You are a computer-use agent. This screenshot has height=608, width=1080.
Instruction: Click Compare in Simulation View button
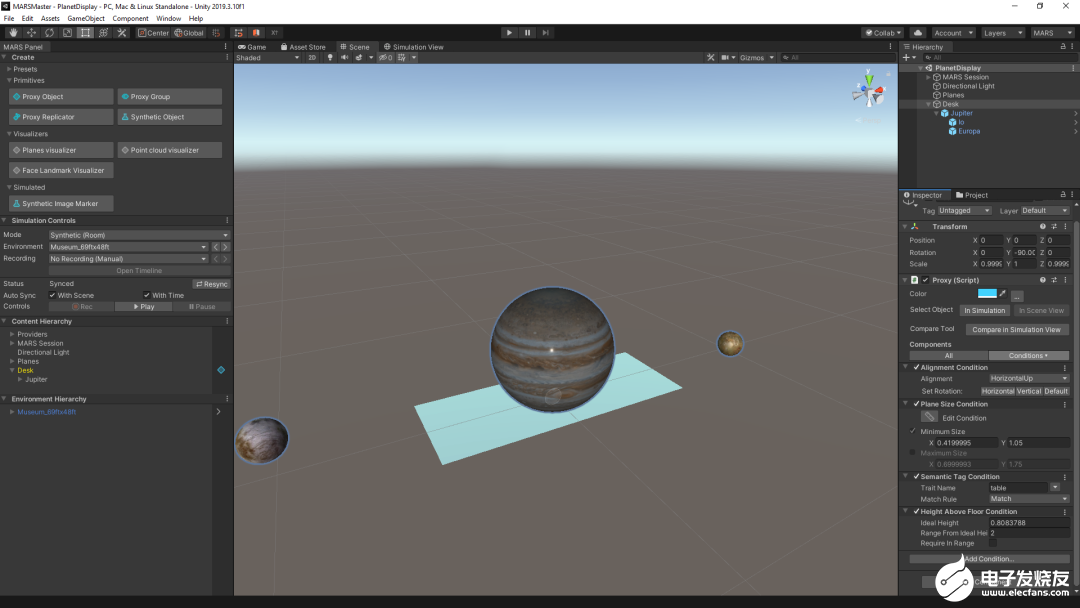click(x=1016, y=329)
